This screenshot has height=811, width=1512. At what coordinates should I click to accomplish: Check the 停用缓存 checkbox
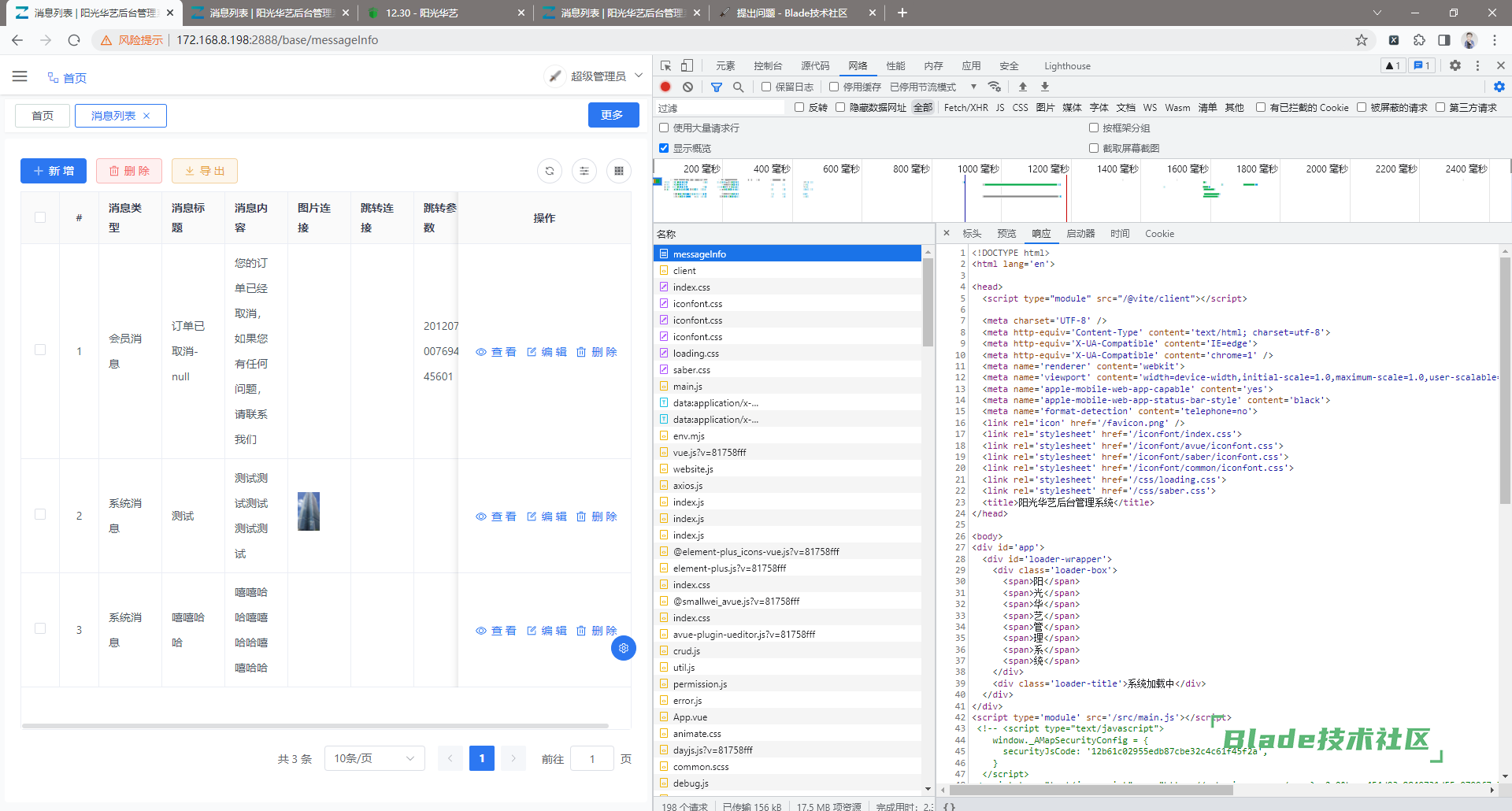click(x=834, y=87)
